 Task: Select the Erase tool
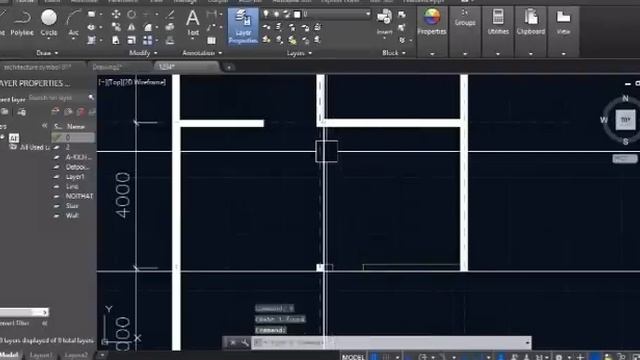pos(170,15)
